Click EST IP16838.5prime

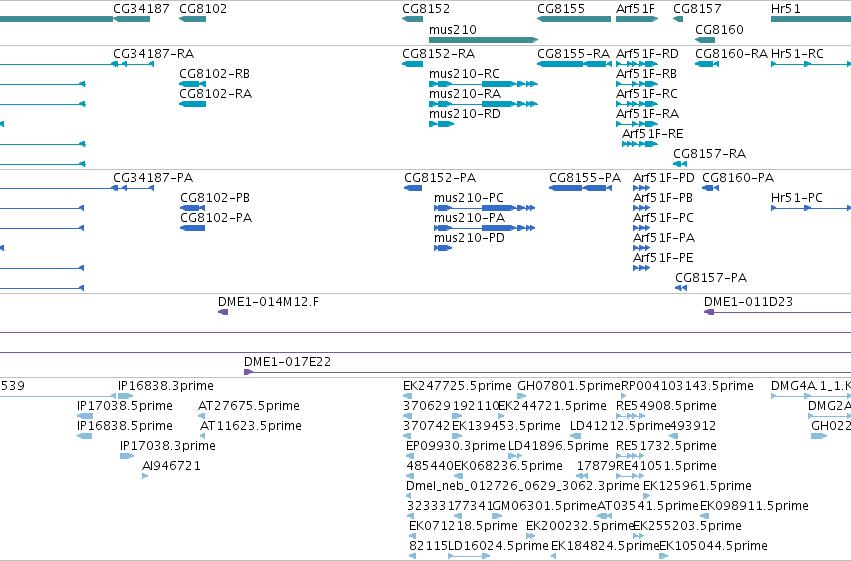tap(125, 426)
